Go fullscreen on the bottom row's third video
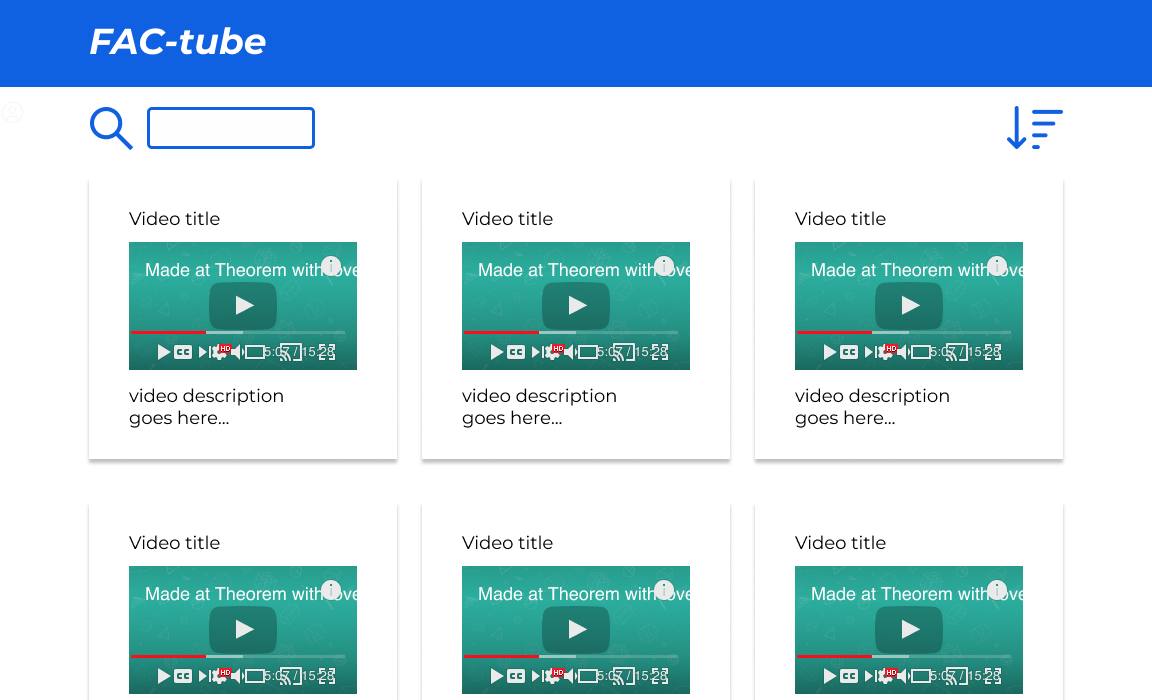The height and width of the screenshot is (700, 1152). point(993,676)
